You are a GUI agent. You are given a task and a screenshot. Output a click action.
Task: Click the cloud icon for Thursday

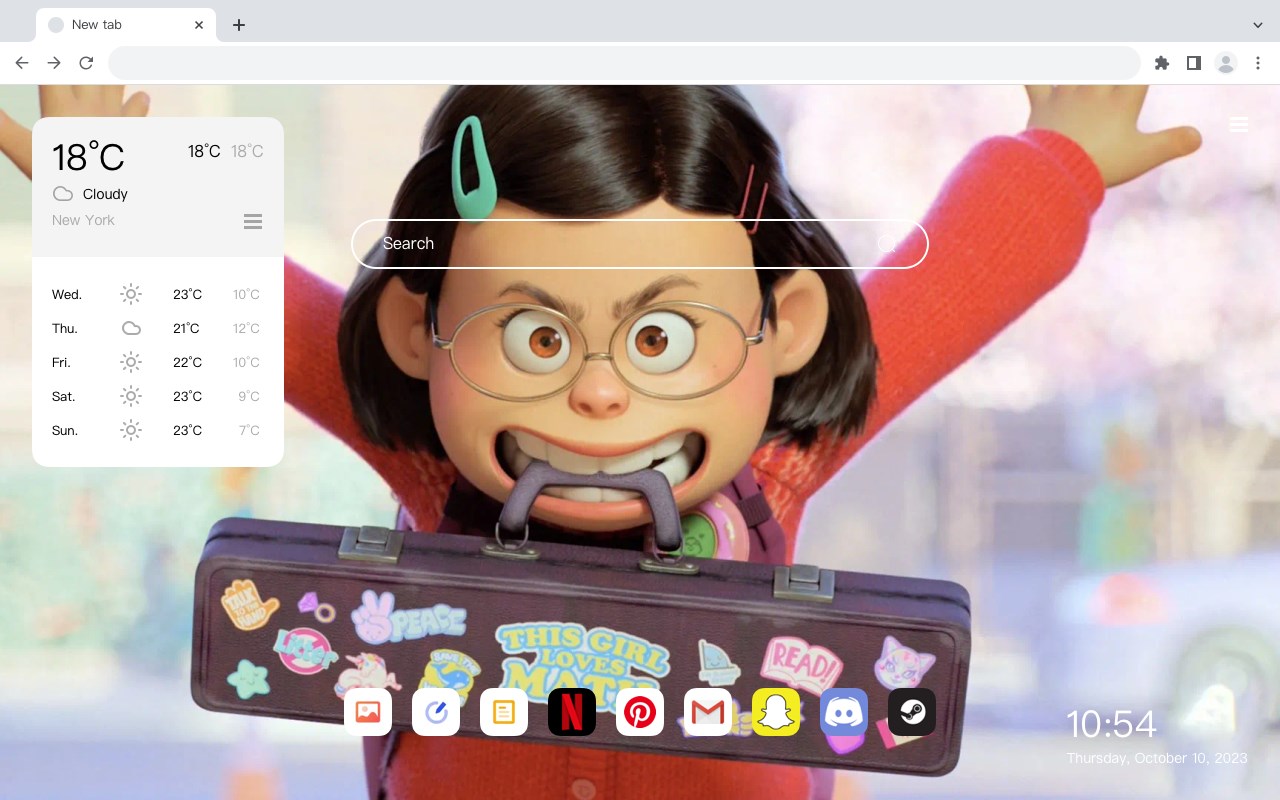coord(131,328)
